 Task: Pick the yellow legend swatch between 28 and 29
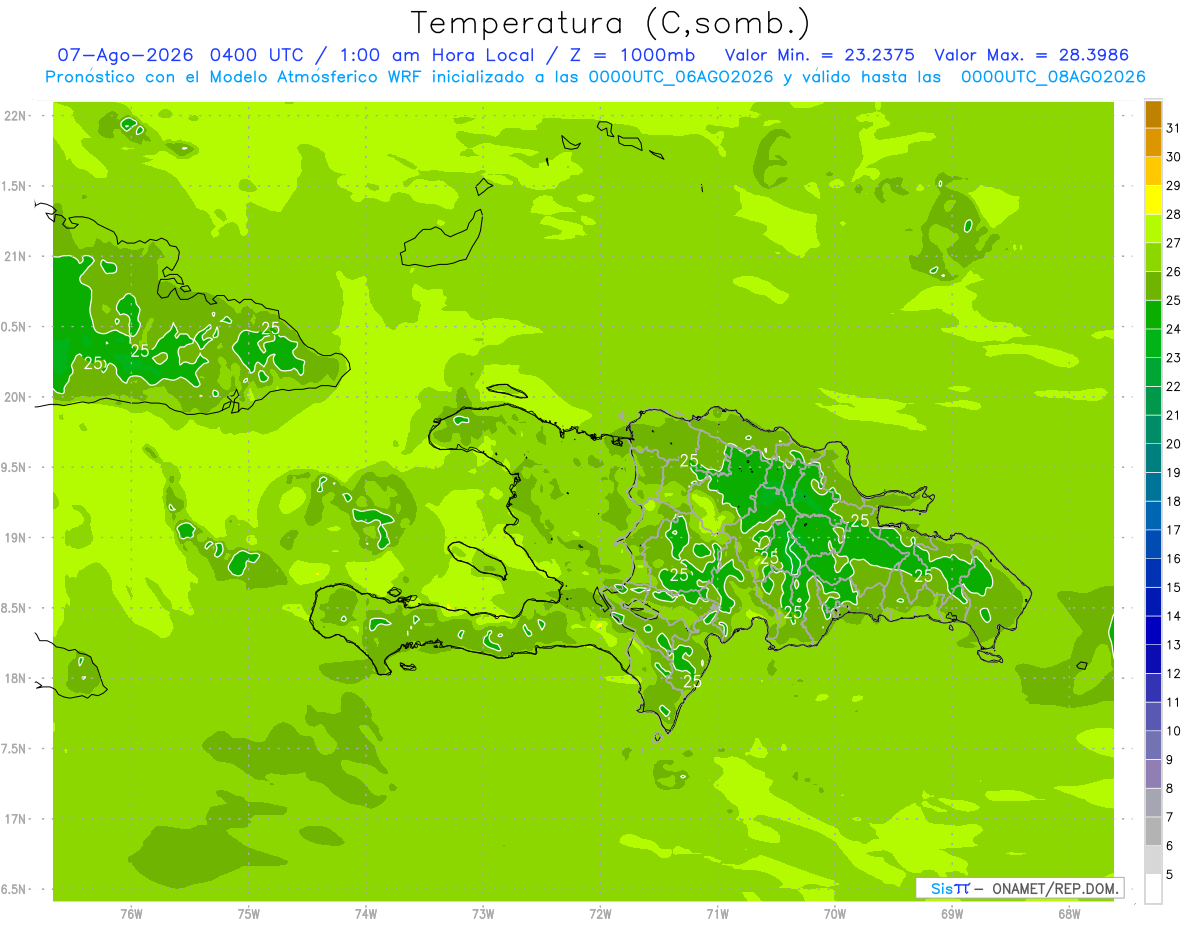coord(1153,201)
